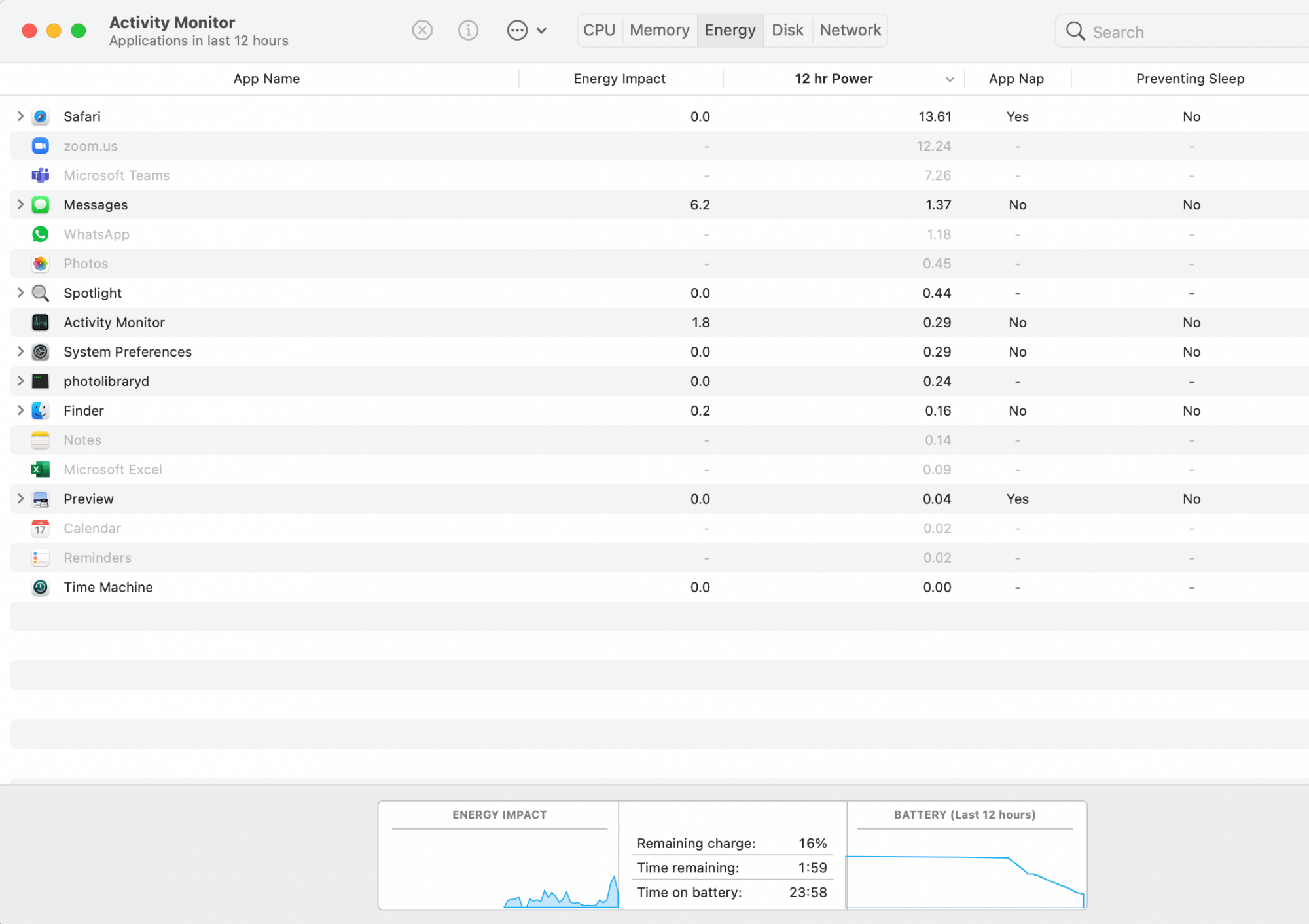Click the WhatsApp icon in list
The image size is (1309, 924).
point(41,234)
